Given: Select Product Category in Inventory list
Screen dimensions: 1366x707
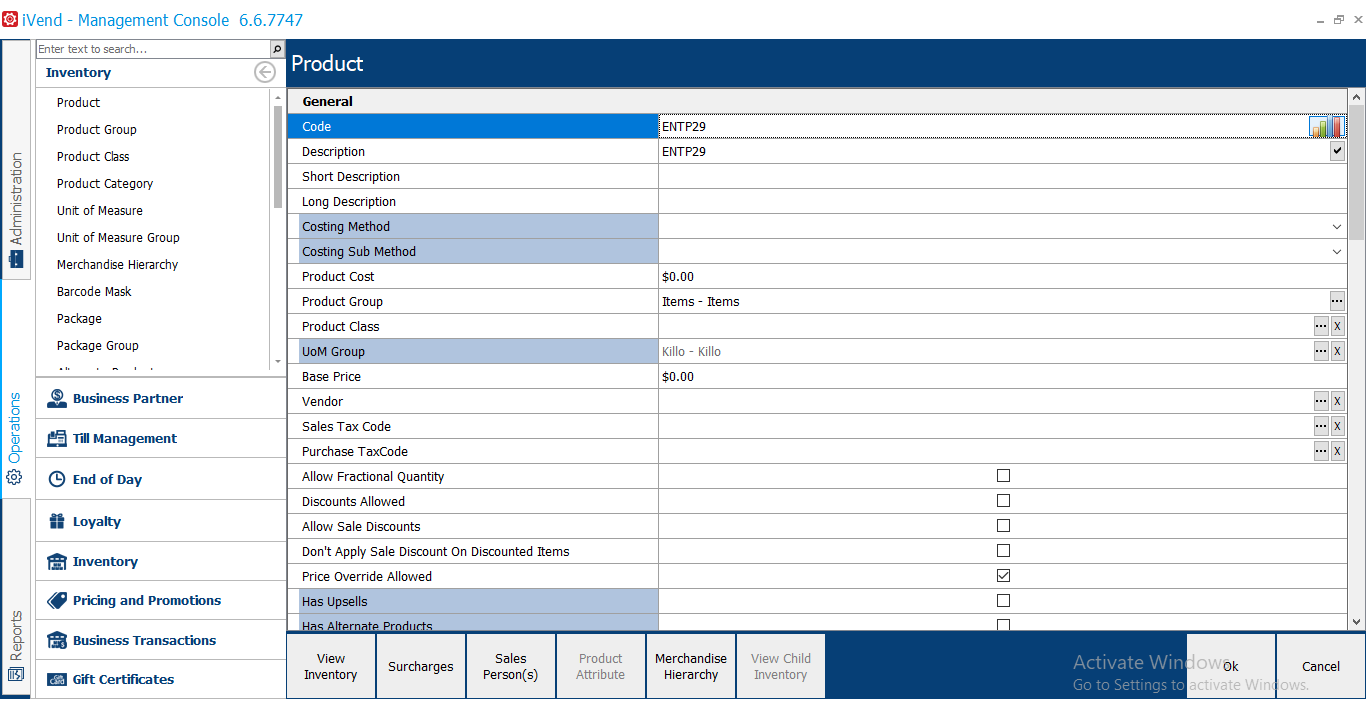Looking at the screenshot, I should click(105, 183).
